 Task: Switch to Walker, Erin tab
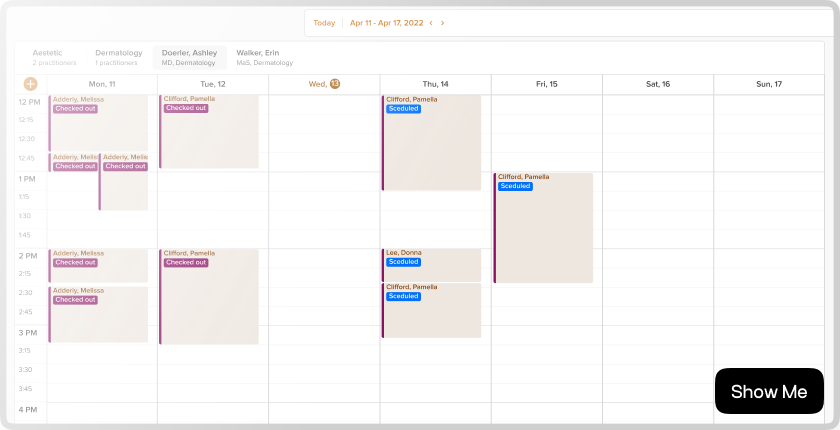pyautogui.click(x=264, y=57)
